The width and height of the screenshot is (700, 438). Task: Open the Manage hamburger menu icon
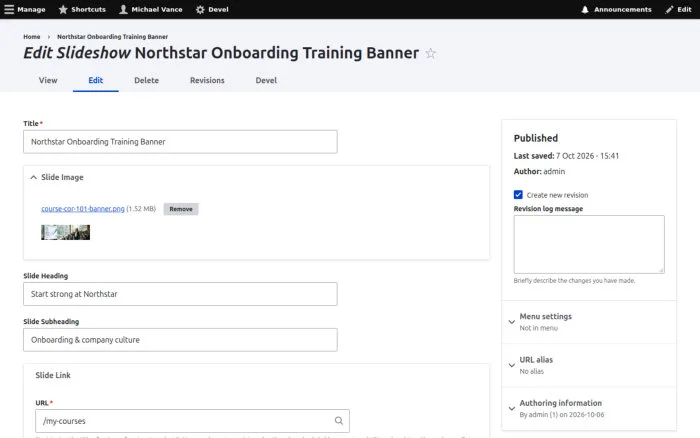9,9
